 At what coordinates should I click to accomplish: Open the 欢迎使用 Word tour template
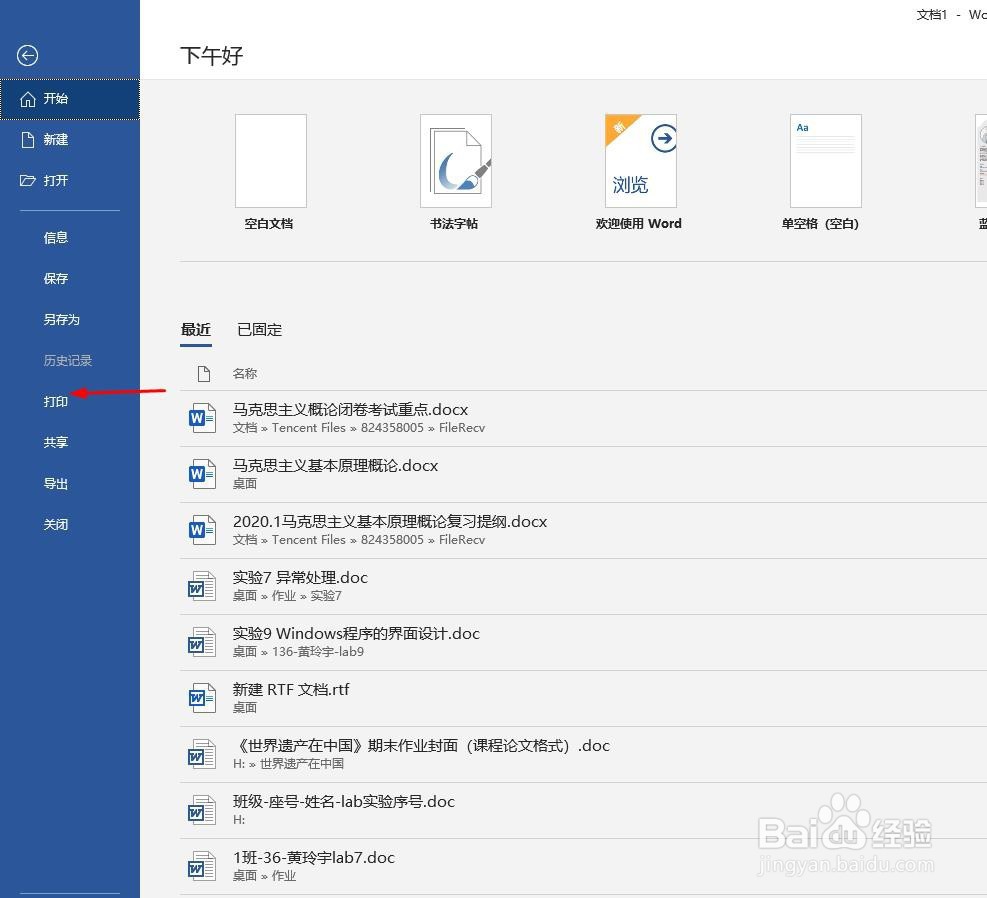click(640, 172)
